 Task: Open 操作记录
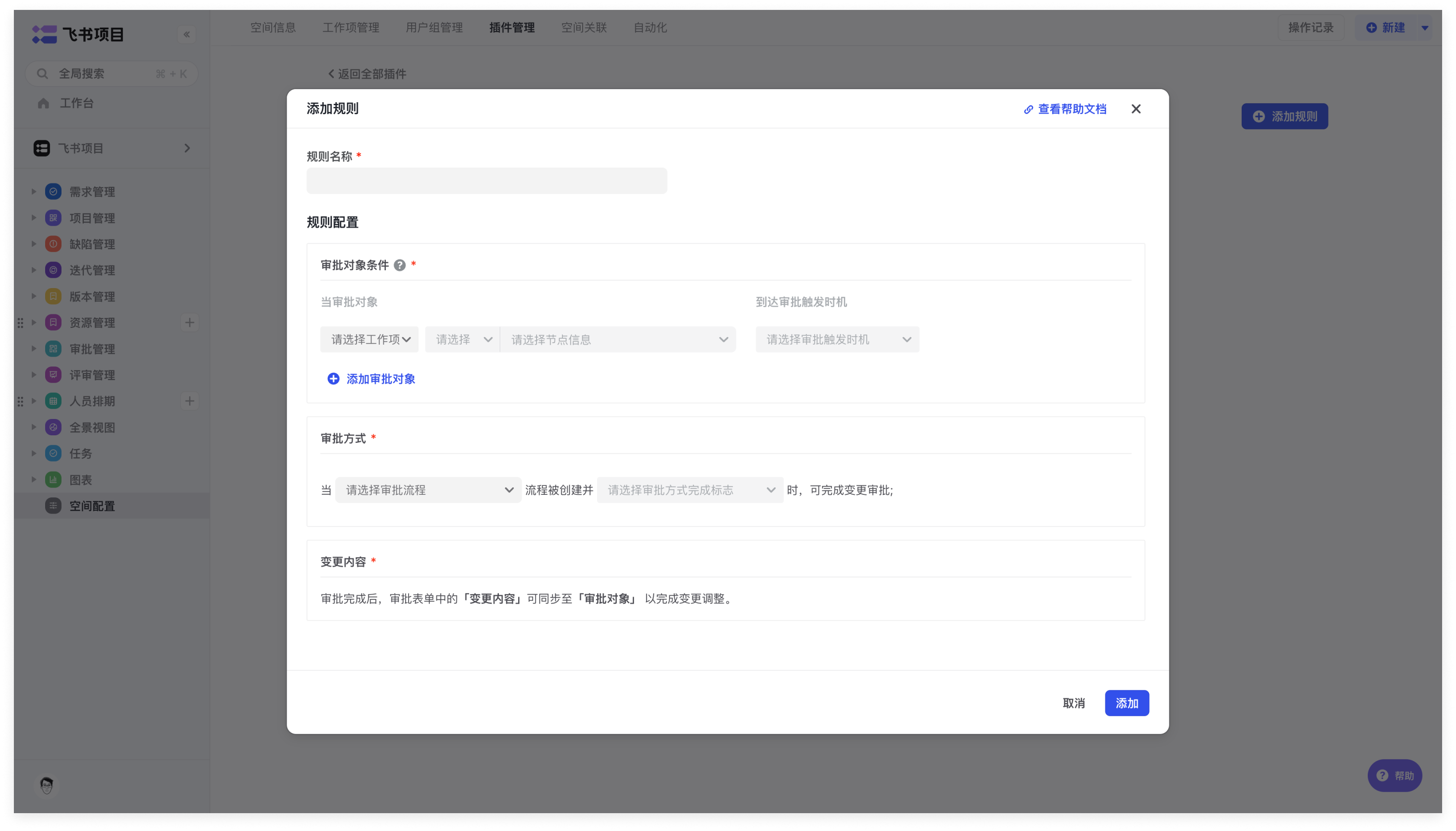tap(1311, 27)
